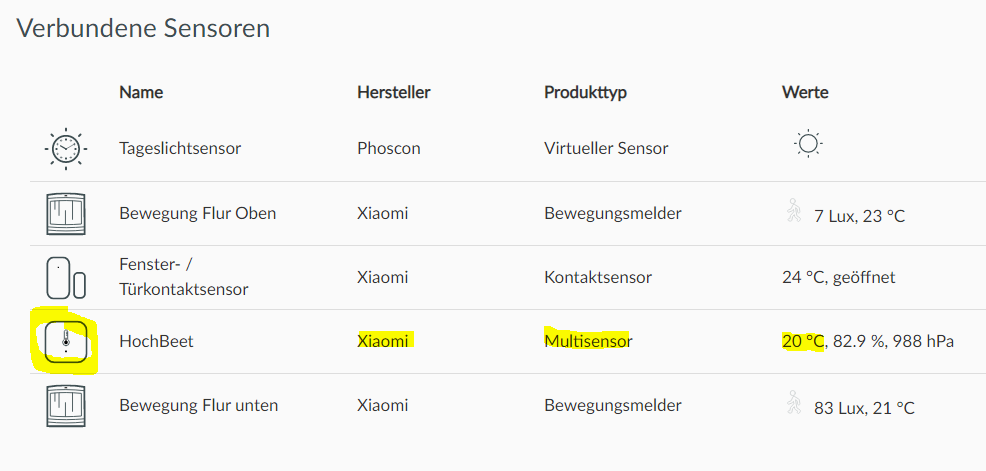Open the Bewegung Flur Oben entry
This screenshot has width=986, height=471.
pos(197,213)
